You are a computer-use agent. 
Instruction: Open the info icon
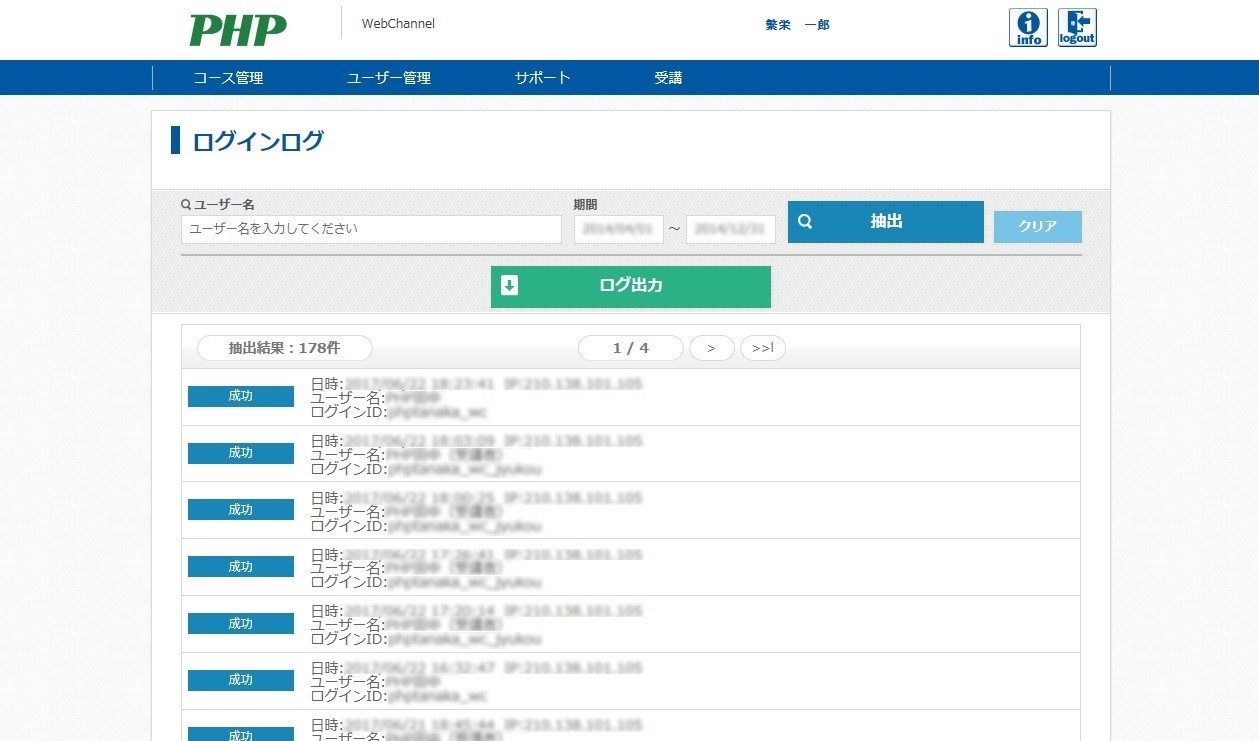(x=1028, y=28)
